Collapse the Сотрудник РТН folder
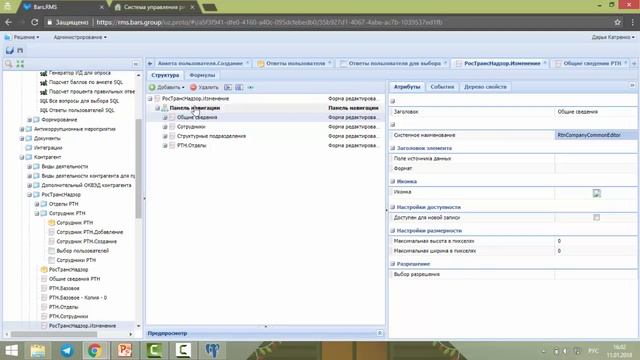640x360 pixels. click(37, 213)
